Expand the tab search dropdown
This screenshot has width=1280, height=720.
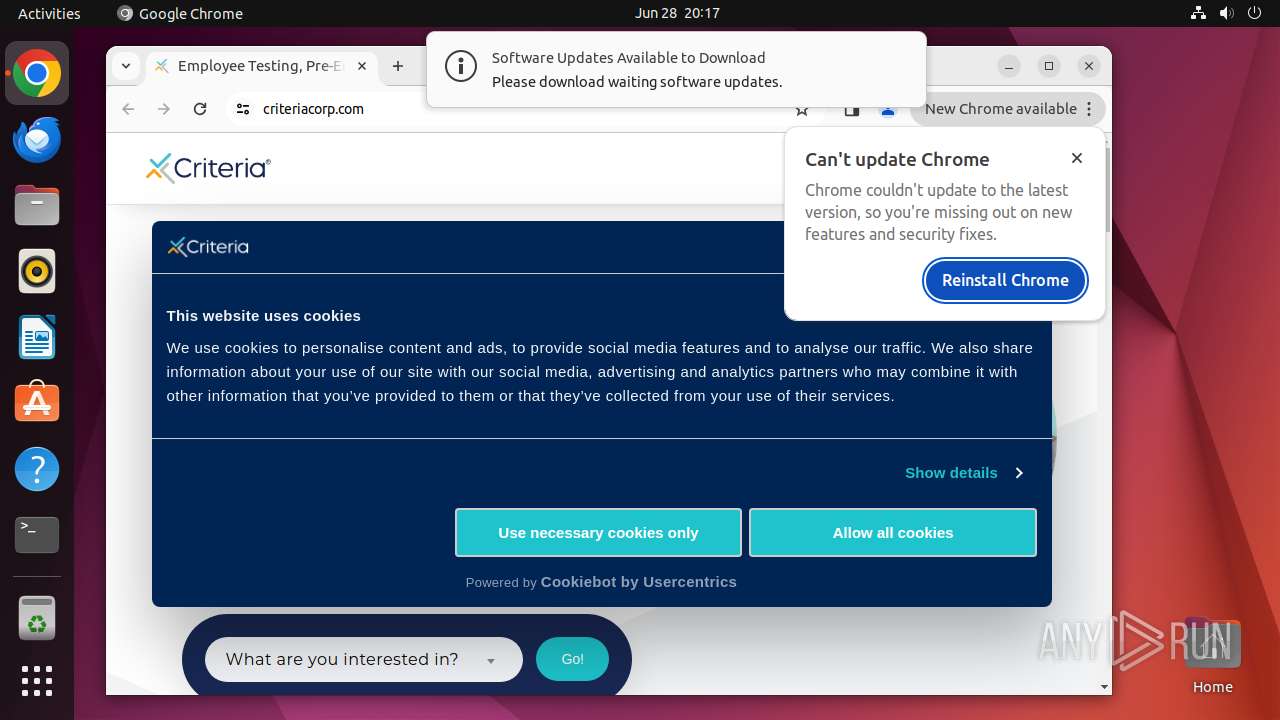pos(126,66)
